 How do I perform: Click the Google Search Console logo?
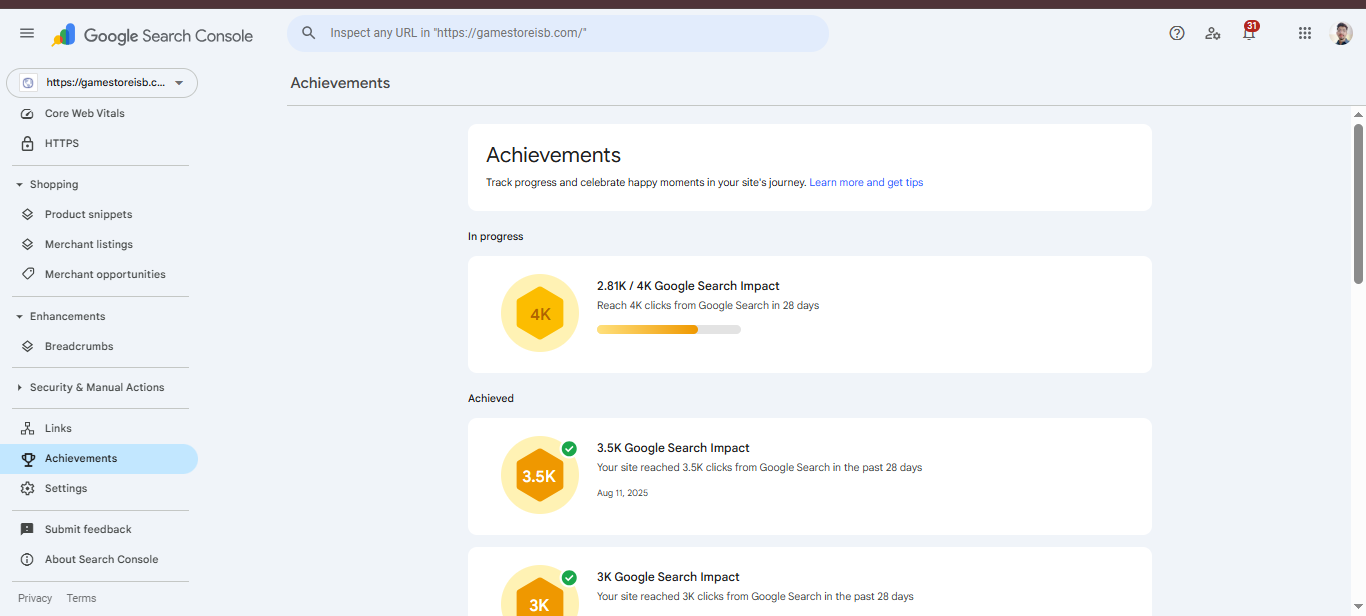point(153,36)
